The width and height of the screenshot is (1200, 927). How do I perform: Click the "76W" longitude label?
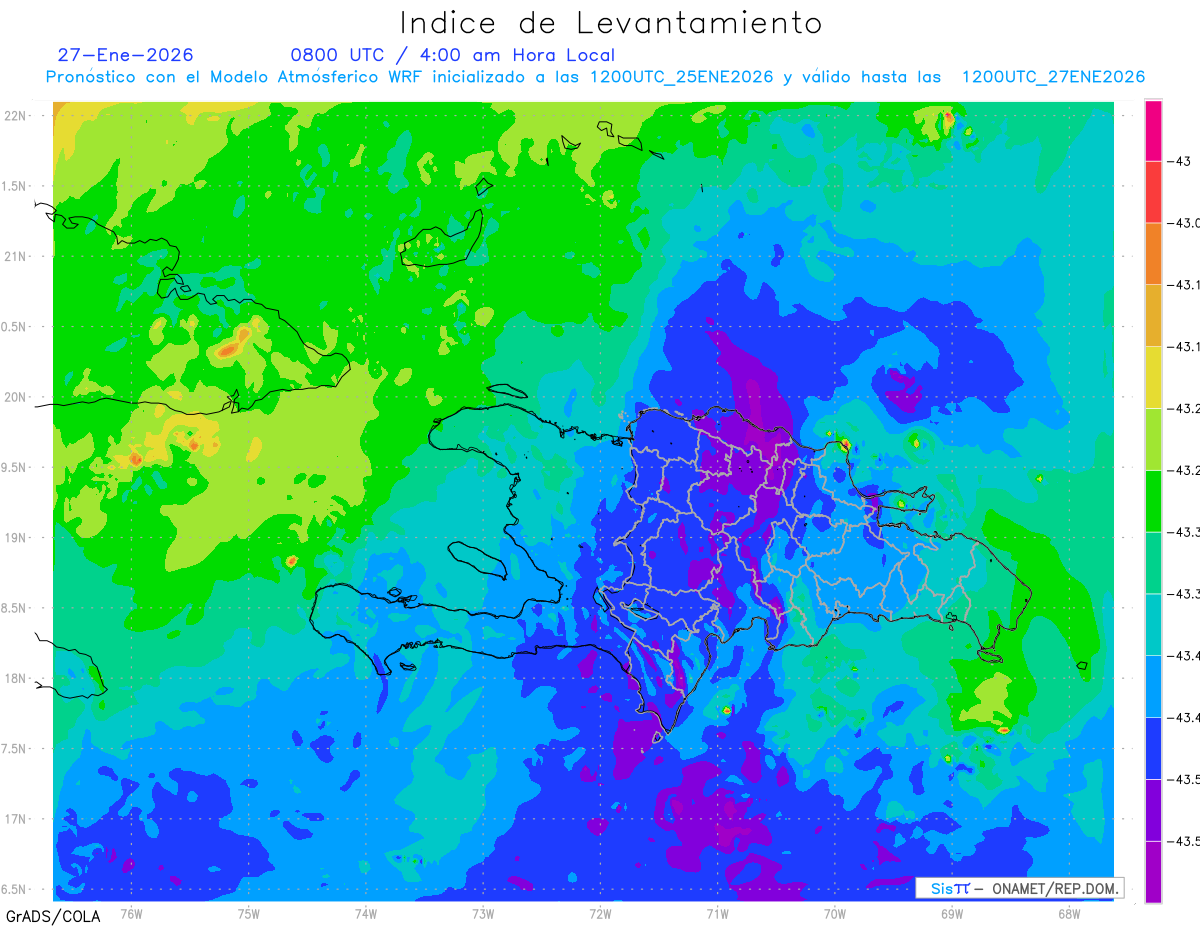click(131, 914)
